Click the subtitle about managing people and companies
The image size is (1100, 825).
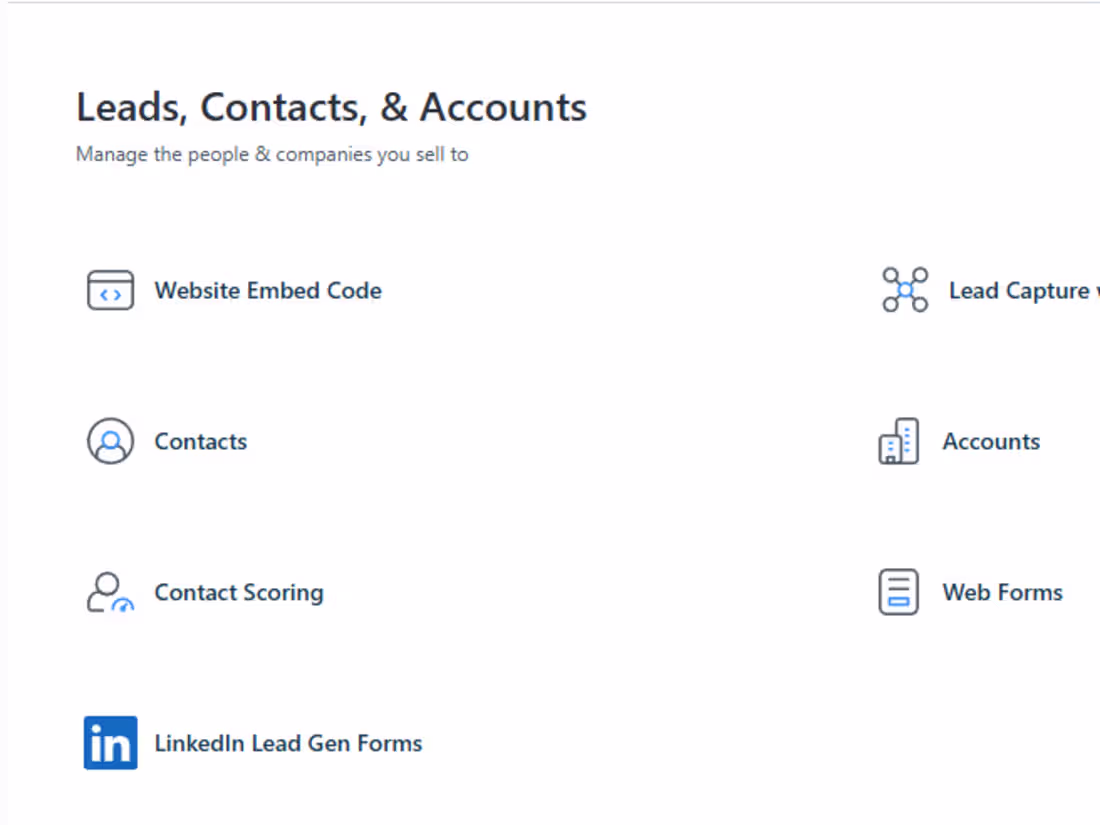[272, 155]
